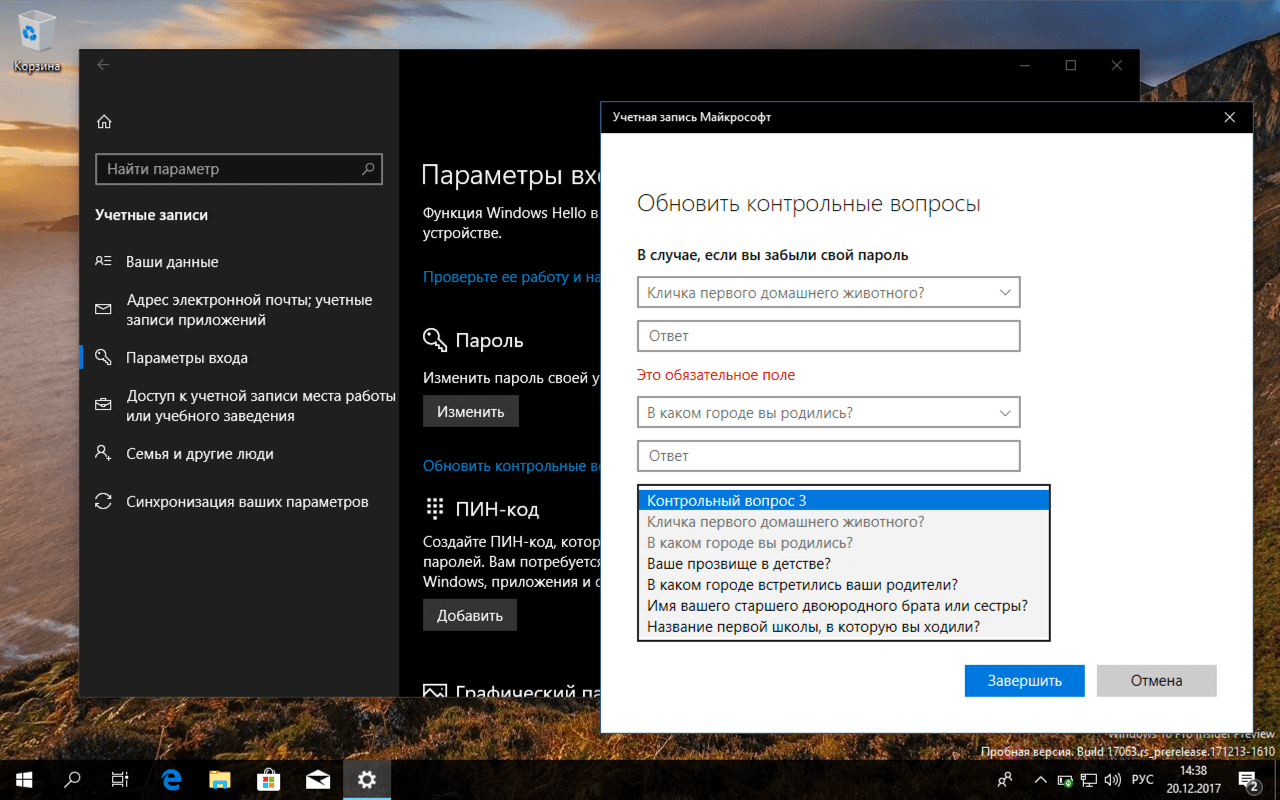This screenshot has height=800, width=1280.
Task: Click the back arrow in Settings
Action: 102,64
